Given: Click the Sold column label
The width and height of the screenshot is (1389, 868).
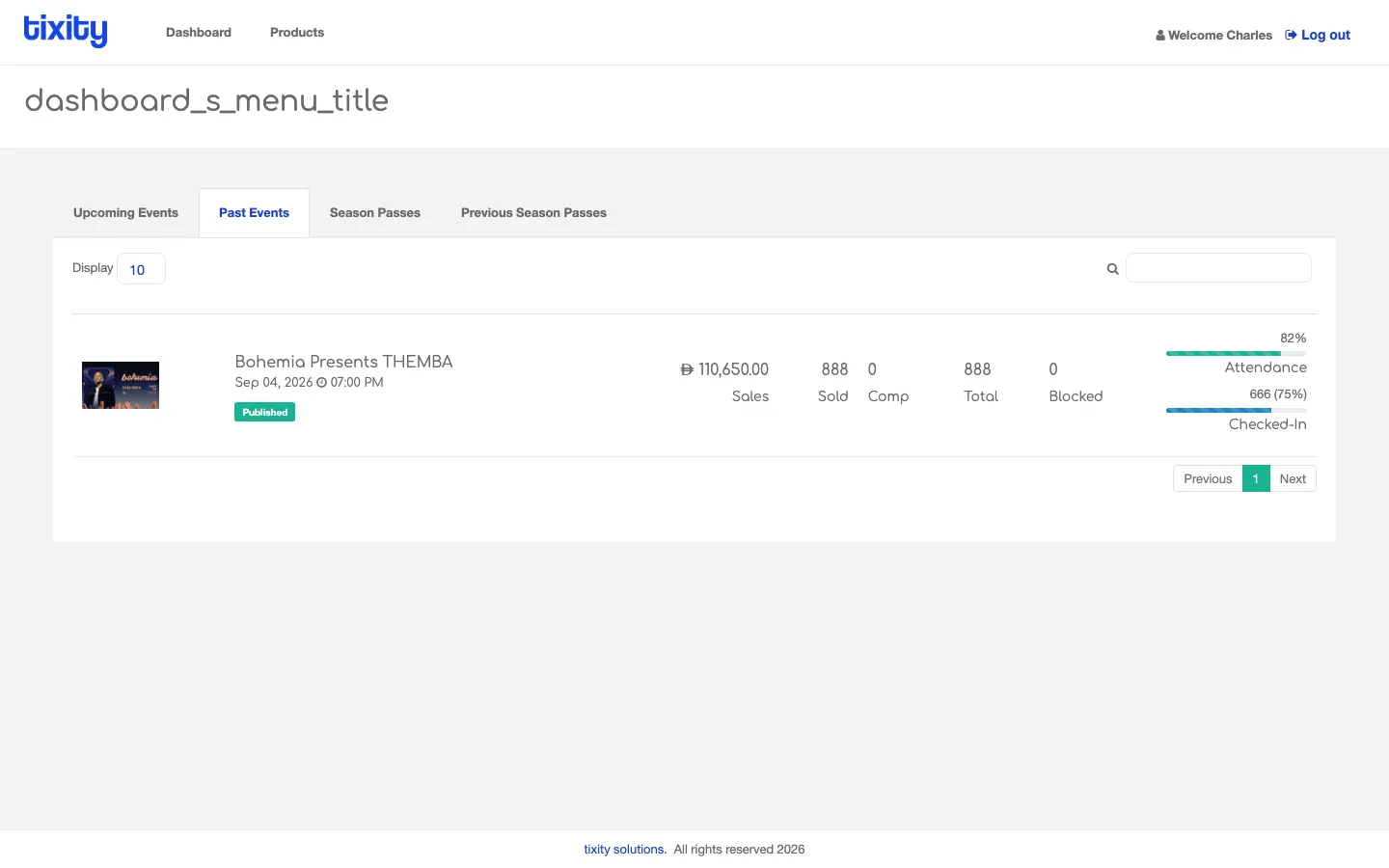Looking at the screenshot, I should 833,396.
